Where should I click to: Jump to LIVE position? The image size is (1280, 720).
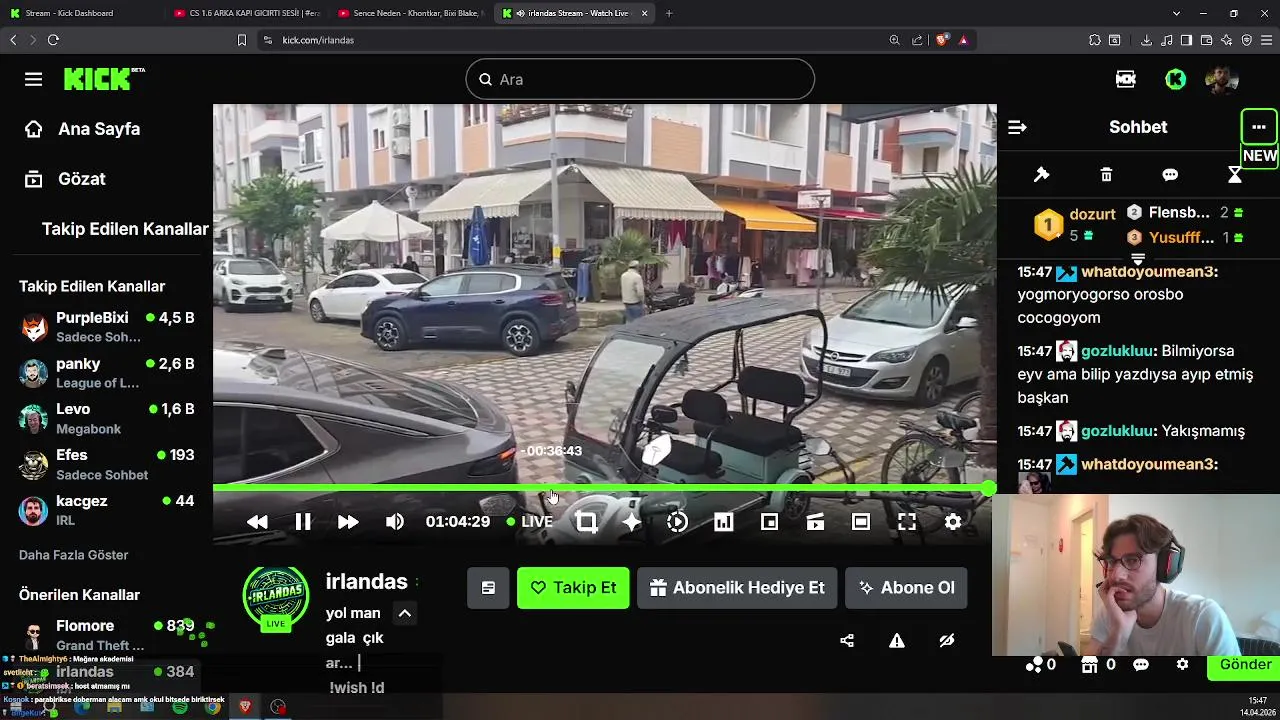point(530,522)
